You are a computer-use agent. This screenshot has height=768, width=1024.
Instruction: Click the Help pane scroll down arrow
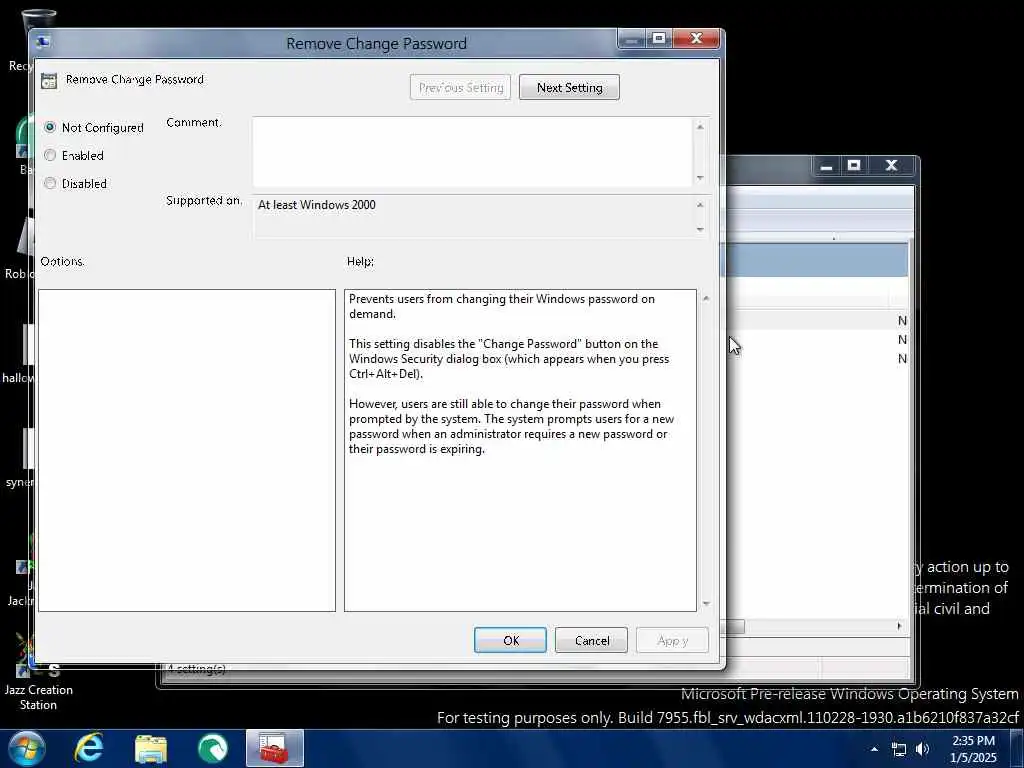point(706,603)
